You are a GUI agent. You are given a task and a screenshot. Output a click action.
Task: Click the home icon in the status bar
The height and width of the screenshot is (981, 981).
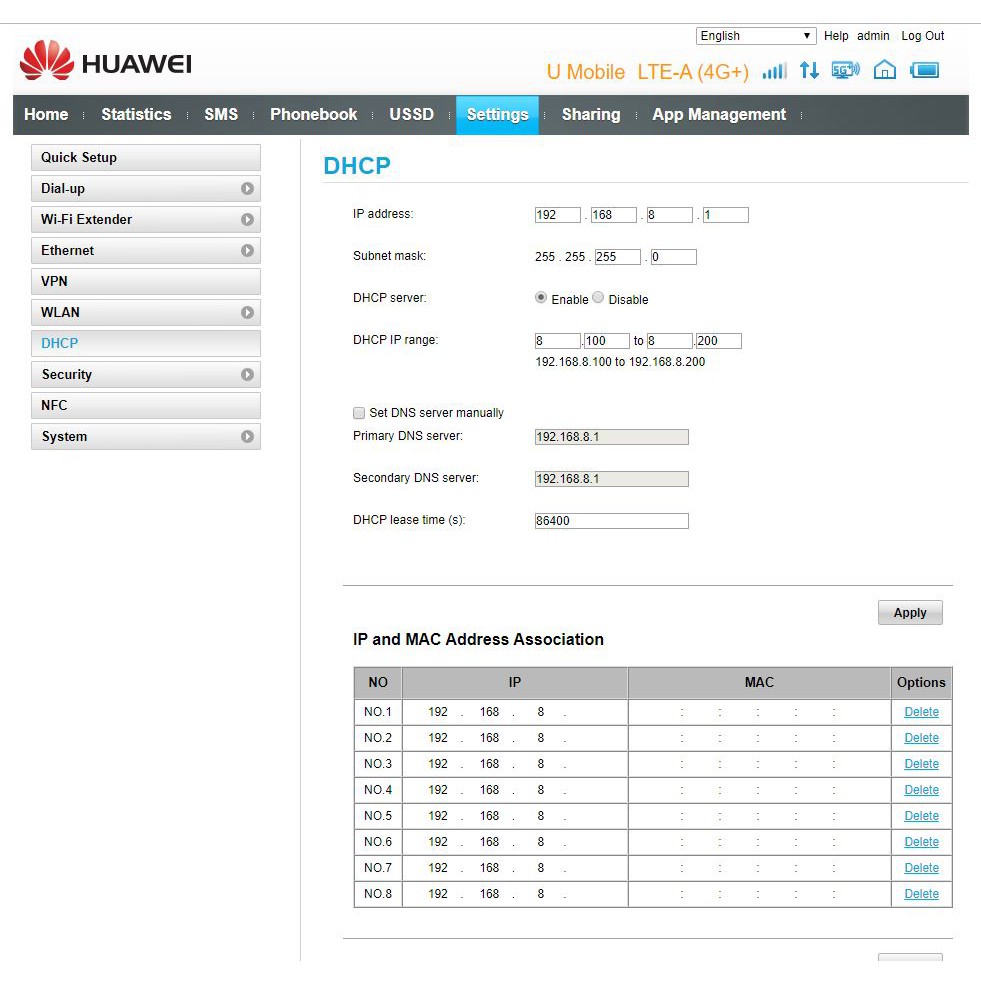(884, 71)
